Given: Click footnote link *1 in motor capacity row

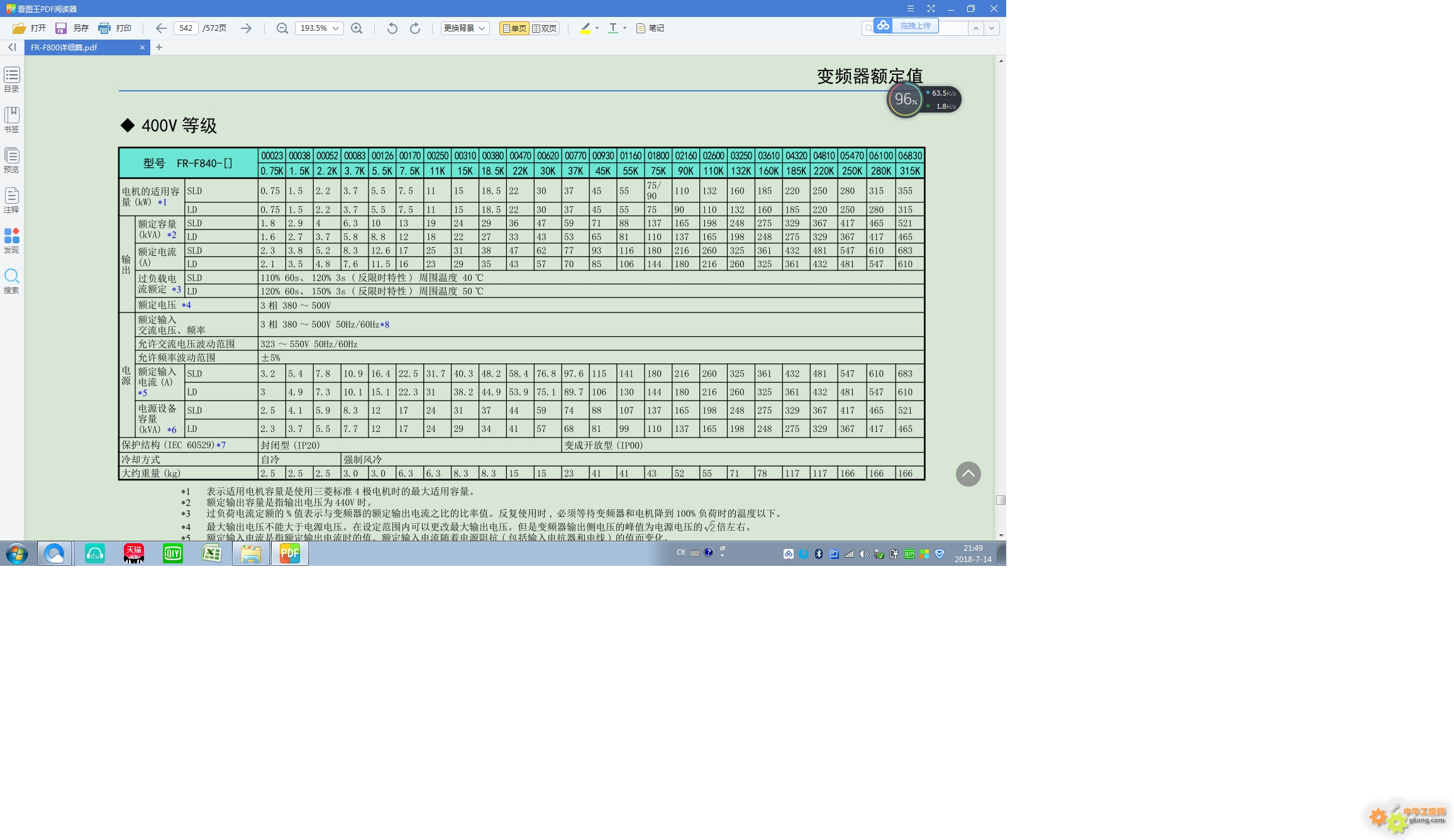Looking at the screenshot, I should pyautogui.click(x=162, y=202).
